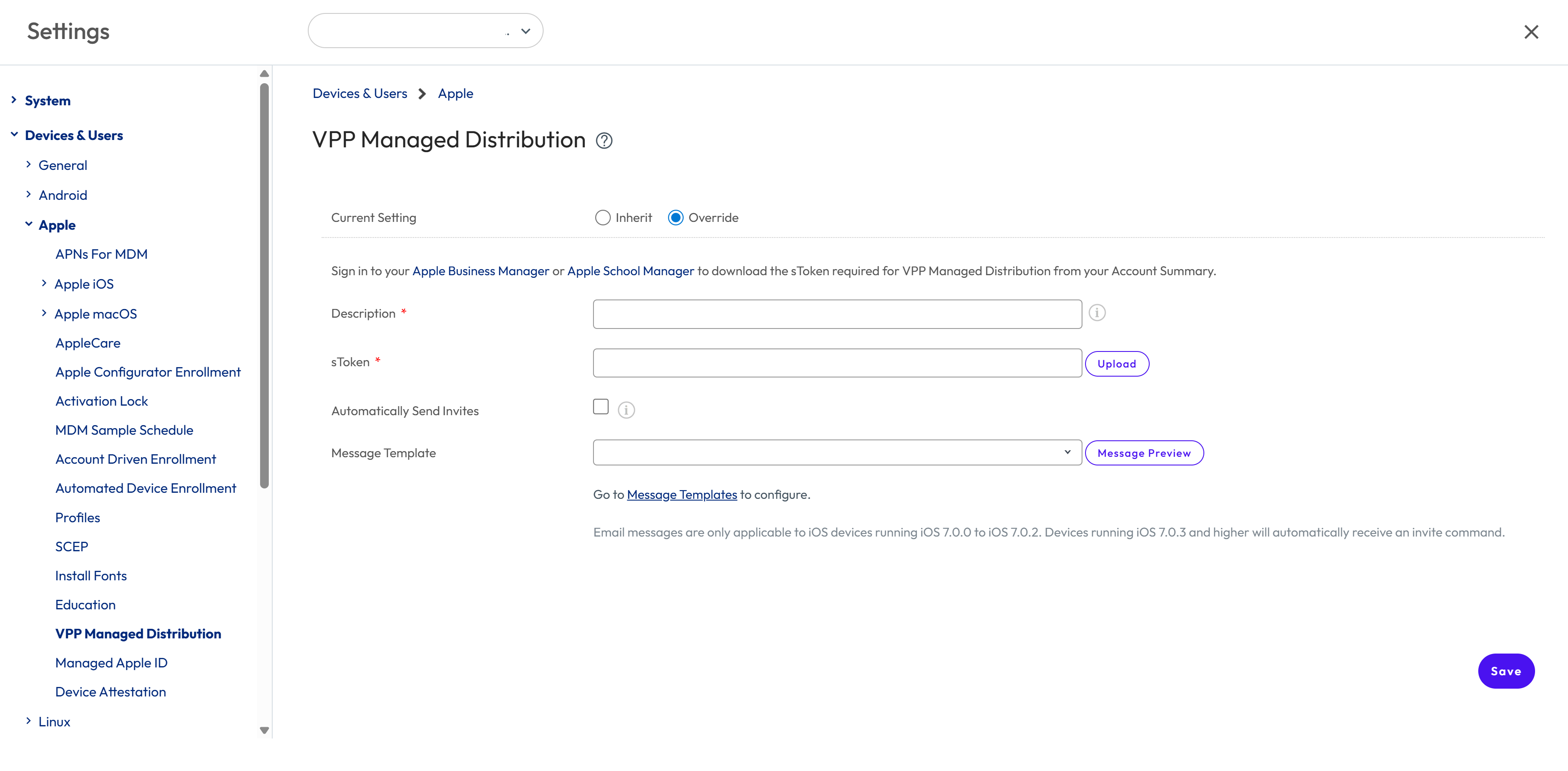Expand the System section

[14, 100]
